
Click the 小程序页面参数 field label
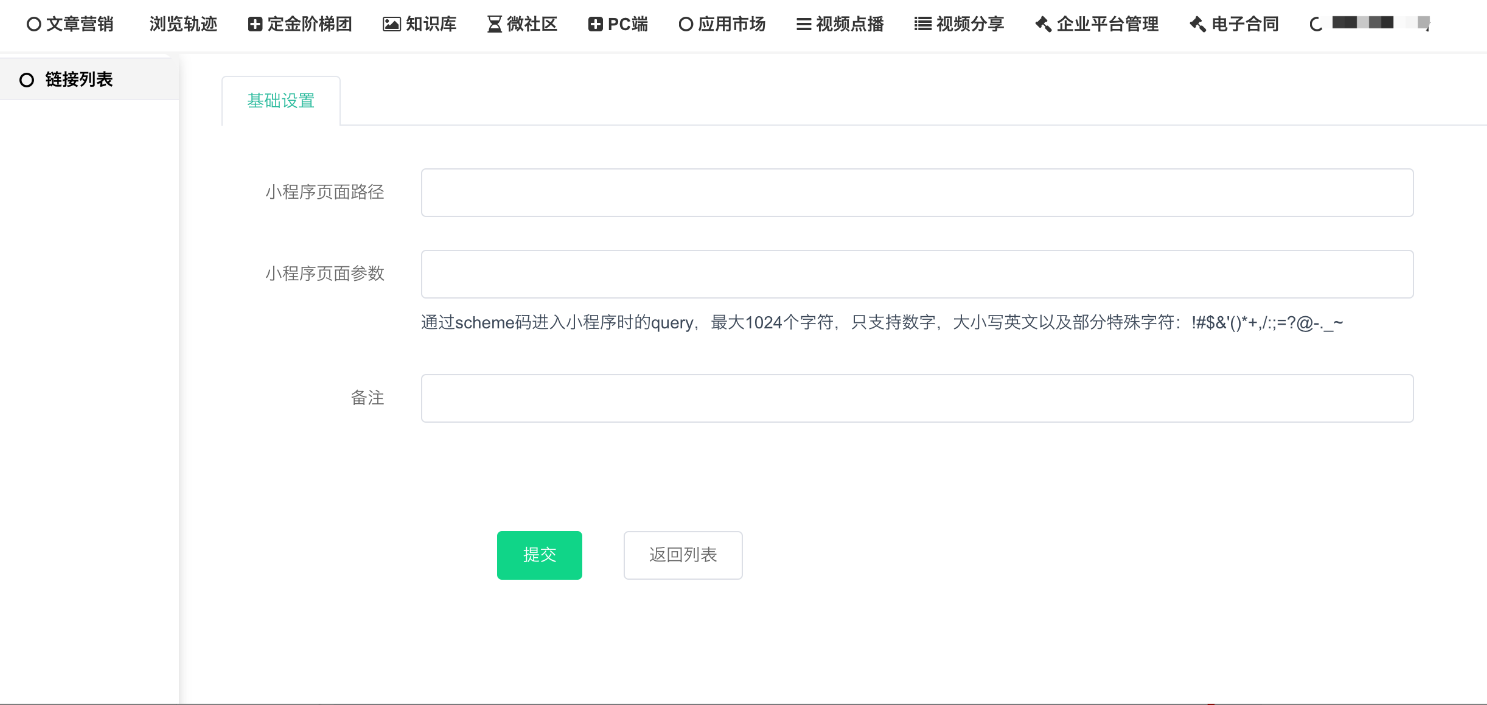(325, 274)
